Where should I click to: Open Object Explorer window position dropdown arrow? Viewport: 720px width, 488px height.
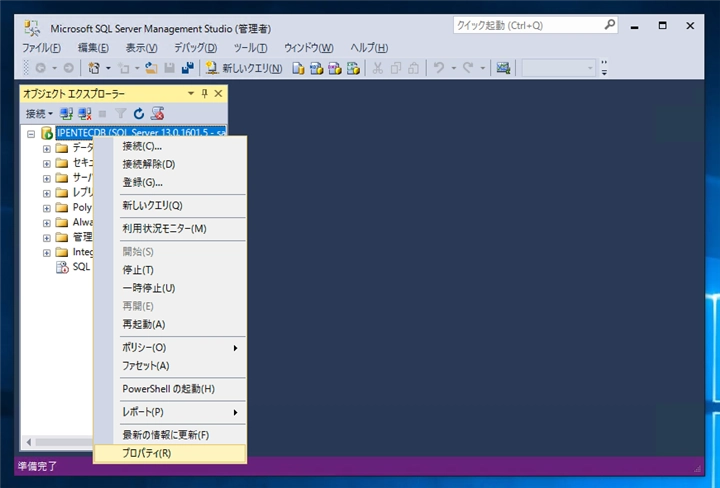click(x=191, y=94)
